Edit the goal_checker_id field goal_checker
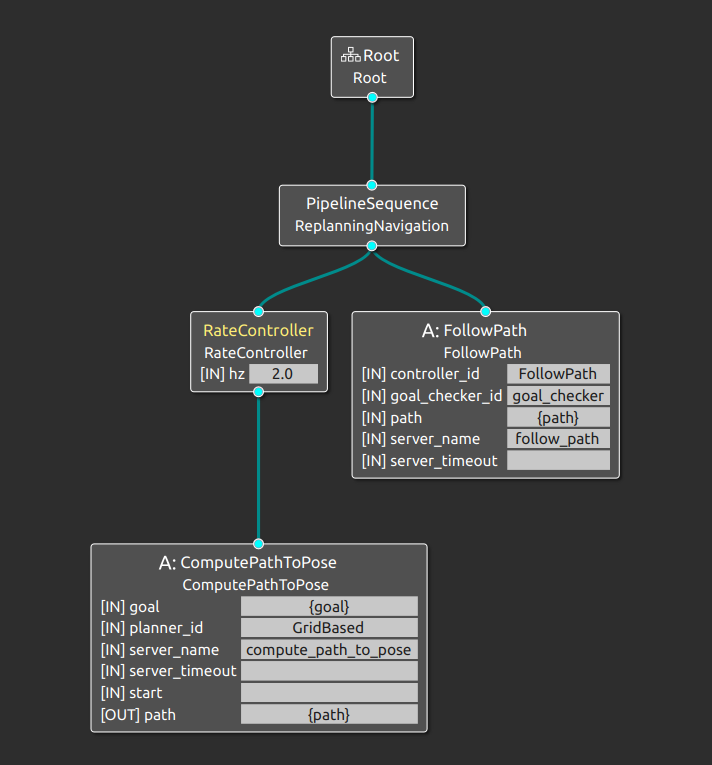This screenshot has width=712, height=765. pyautogui.click(x=558, y=396)
